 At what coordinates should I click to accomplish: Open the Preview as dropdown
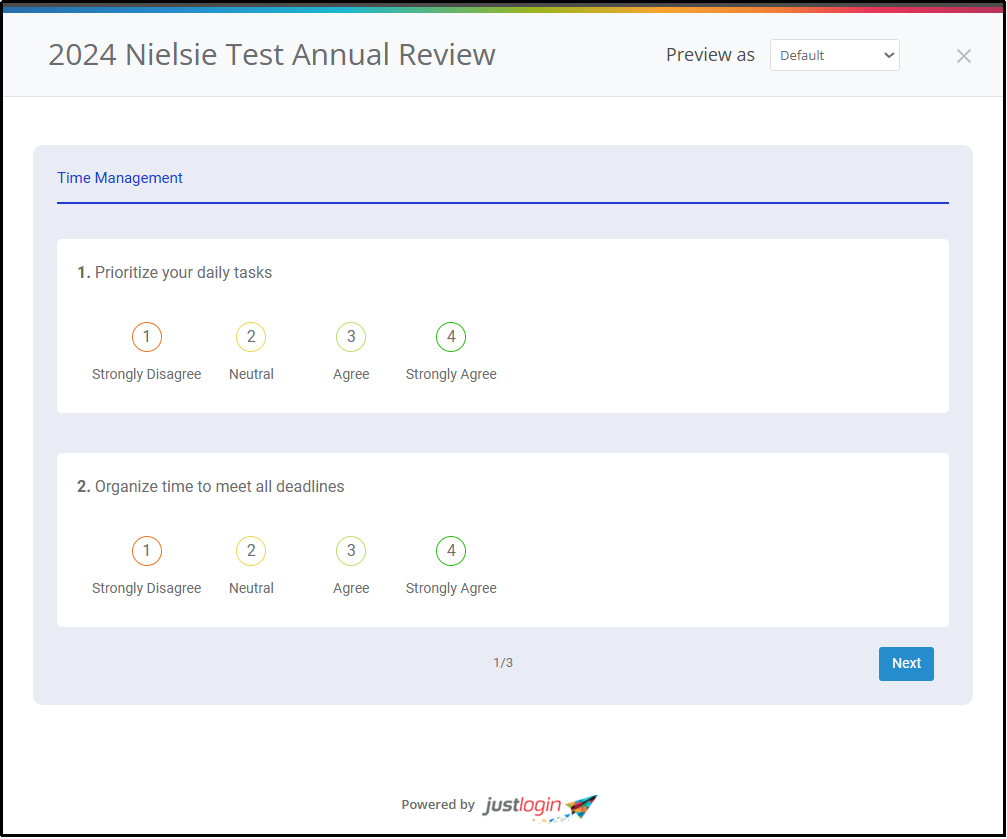click(x=834, y=55)
